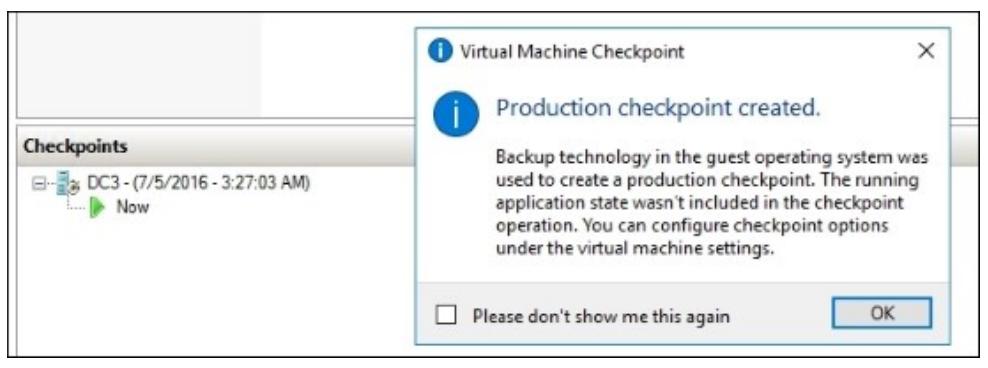988x368 pixels.
Task: Click the "Production checkpoint created." heading
Action: [658, 108]
